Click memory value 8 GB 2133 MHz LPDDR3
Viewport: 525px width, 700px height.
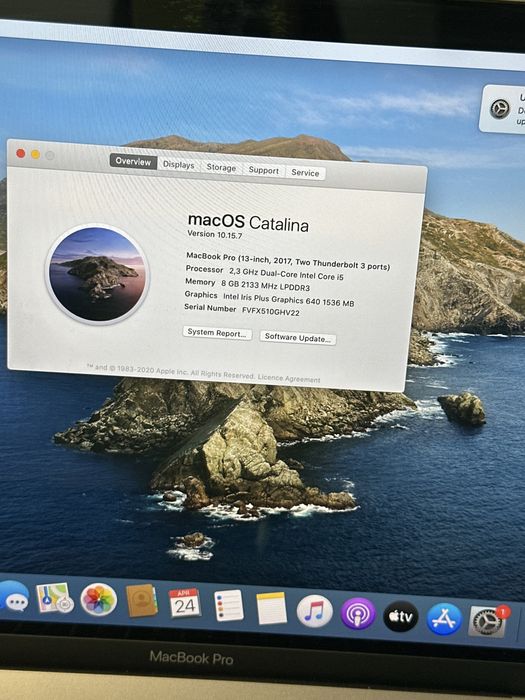click(265, 285)
